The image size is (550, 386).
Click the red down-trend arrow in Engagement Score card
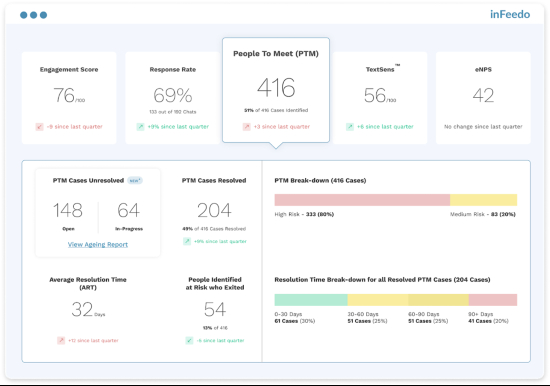(39, 127)
